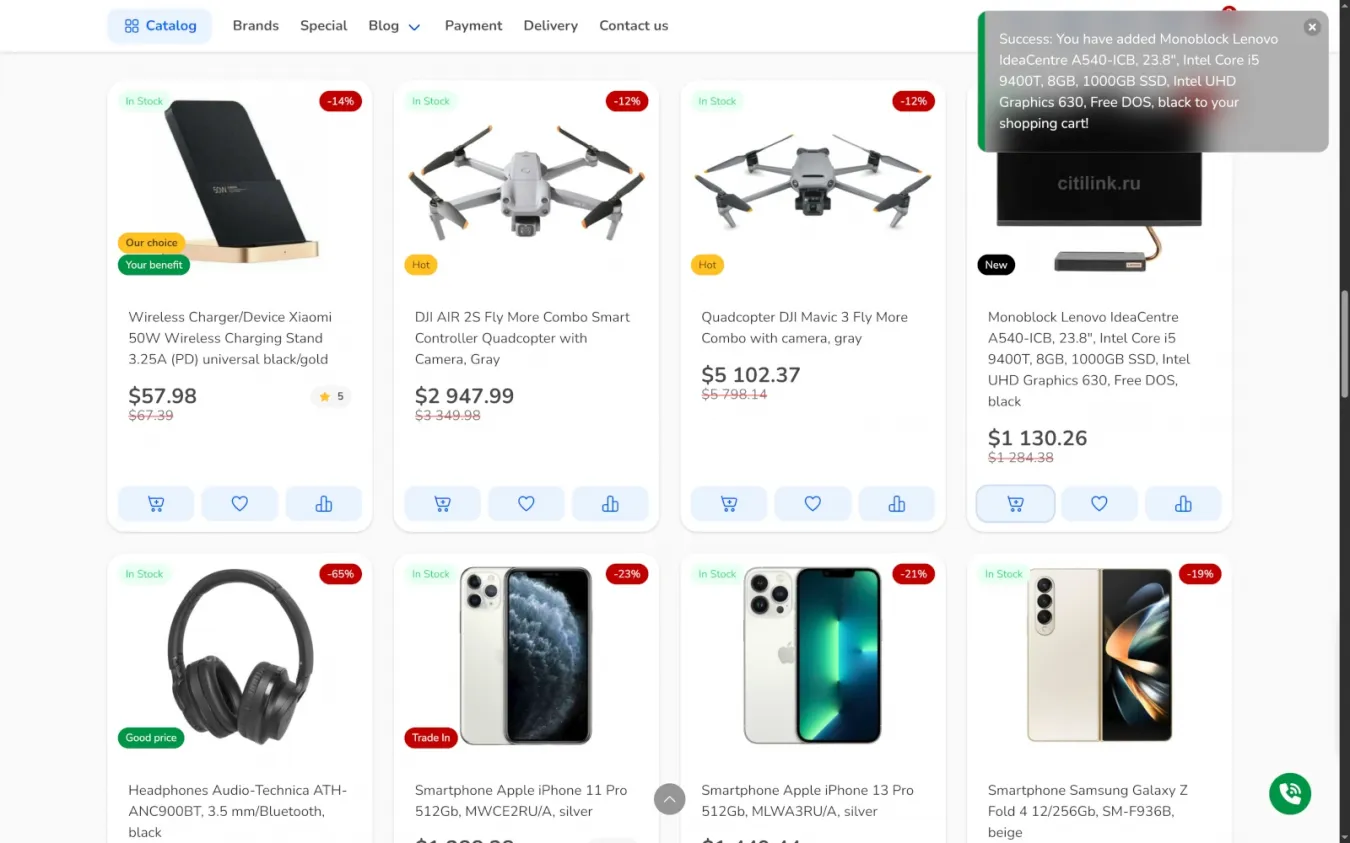Add DJI AIR 2S to cart
Image resolution: width=1350 pixels, height=843 pixels.
(x=443, y=504)
